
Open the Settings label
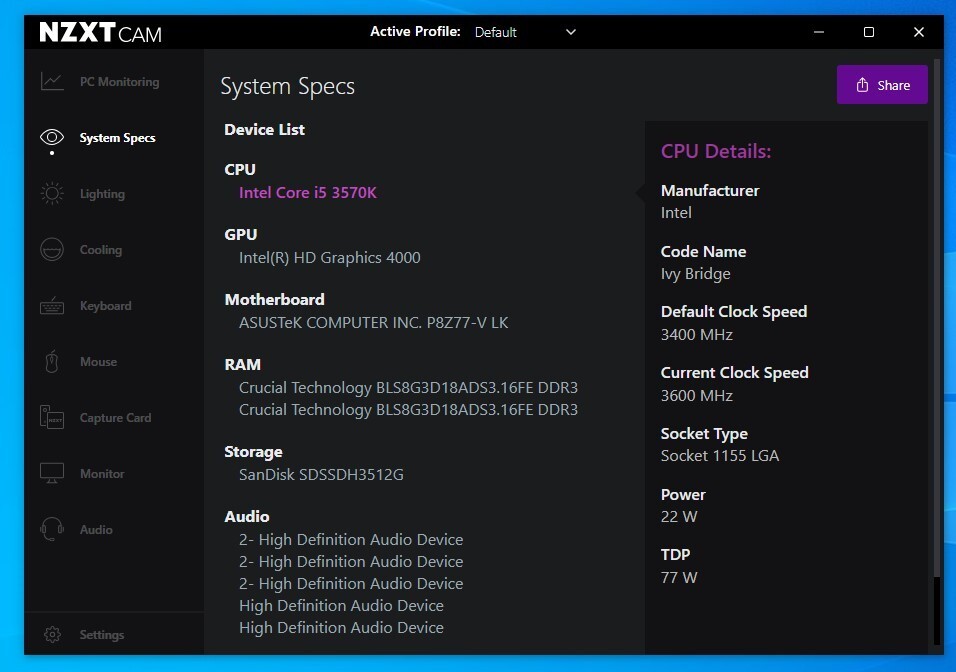[x=102, y=635]
